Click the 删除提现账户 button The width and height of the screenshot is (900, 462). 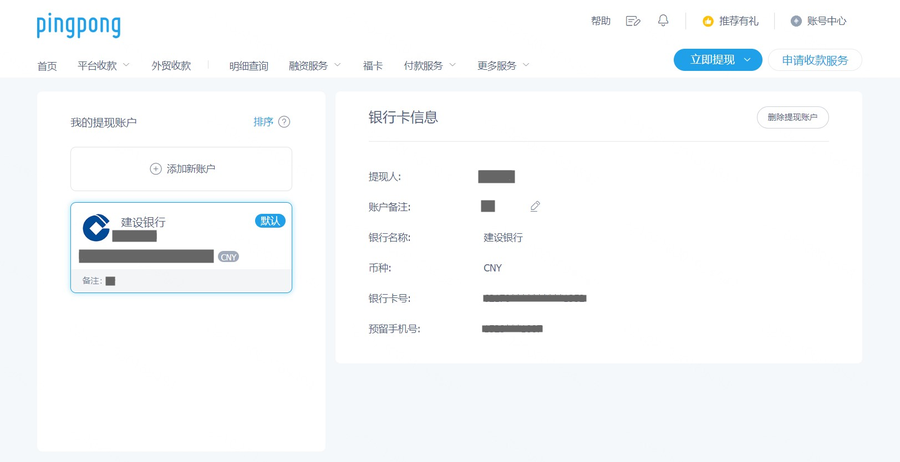[x=792, y=118]
